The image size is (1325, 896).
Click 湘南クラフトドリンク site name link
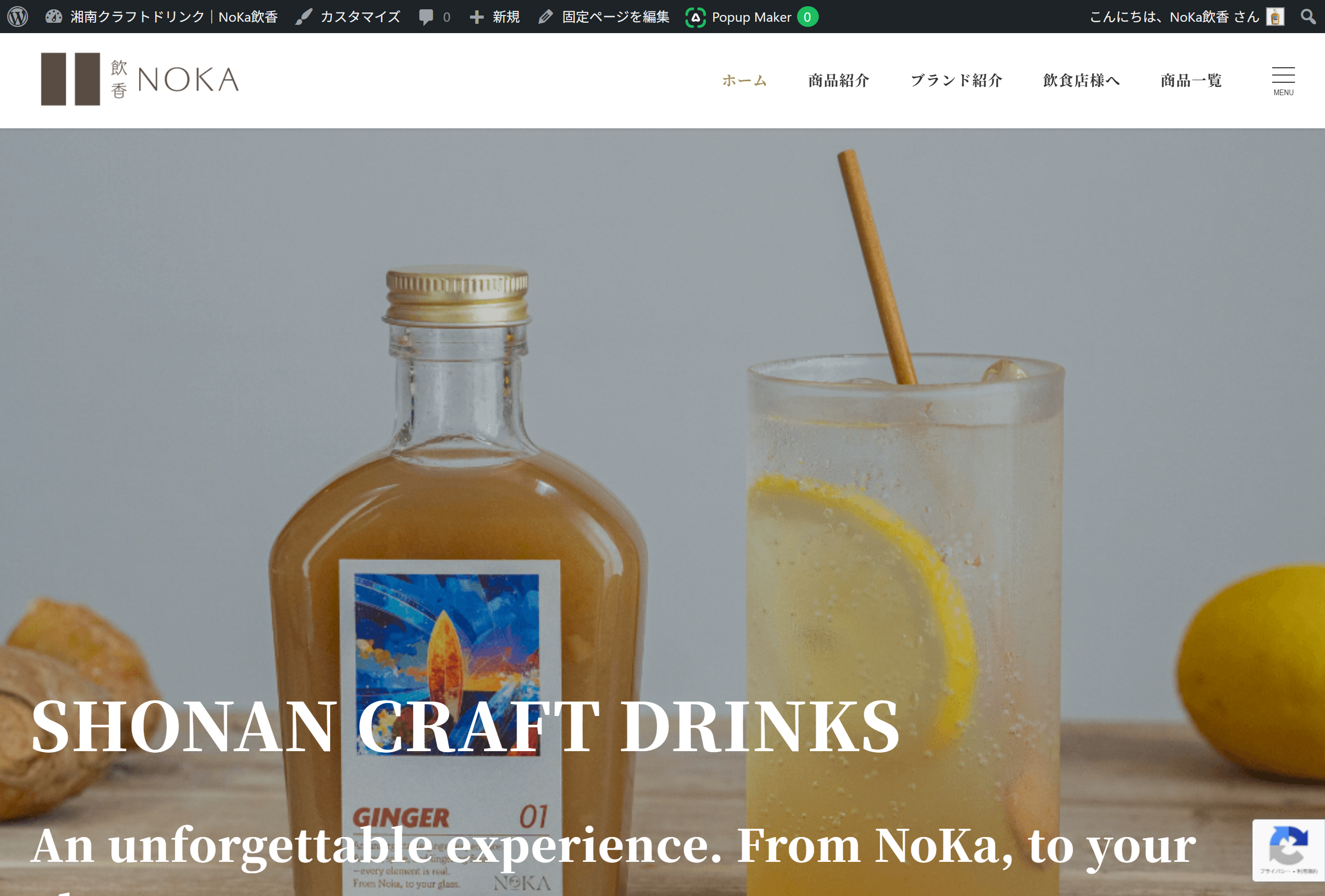point(174,17)
